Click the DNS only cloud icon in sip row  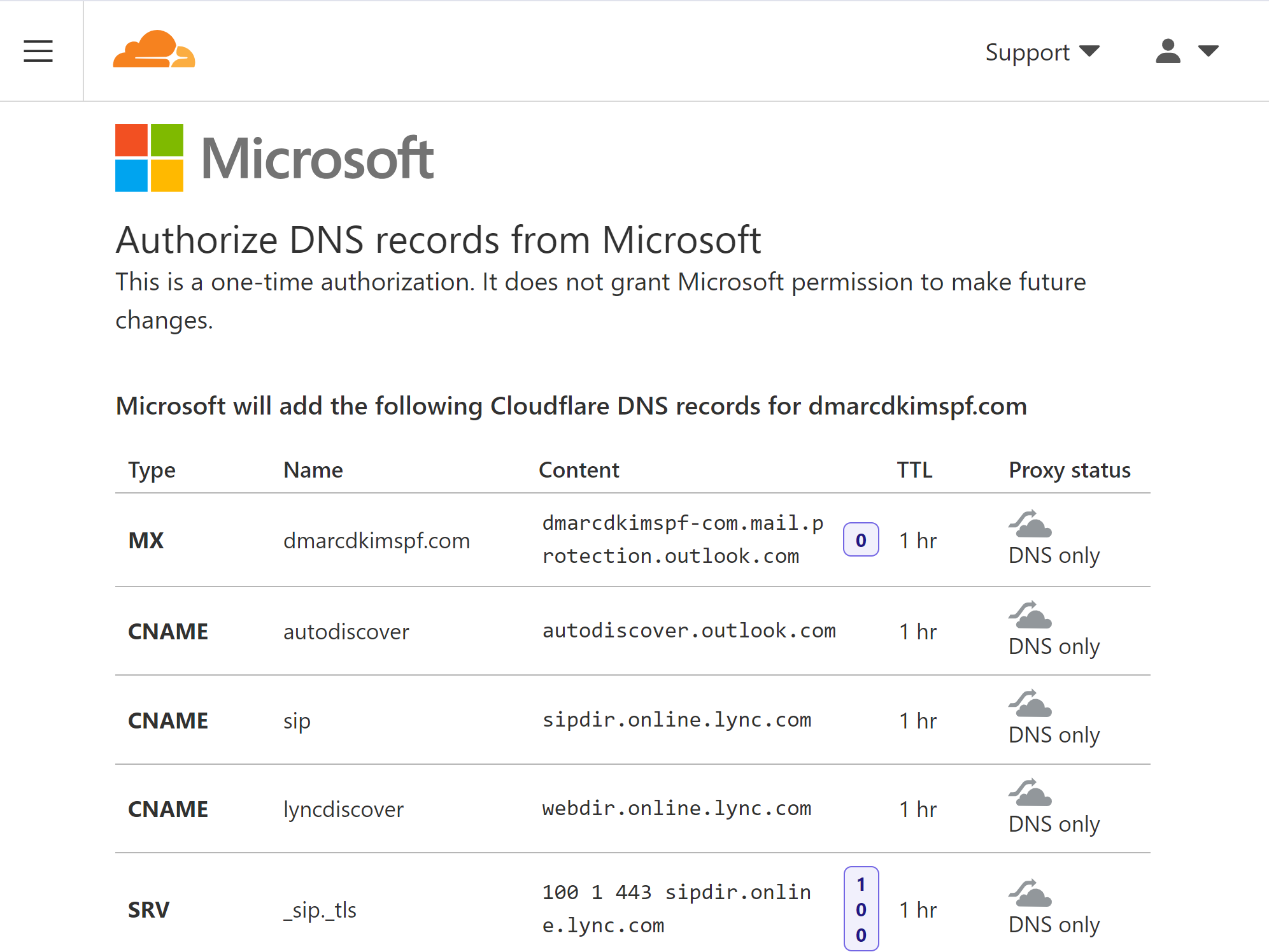(1030, 704)
